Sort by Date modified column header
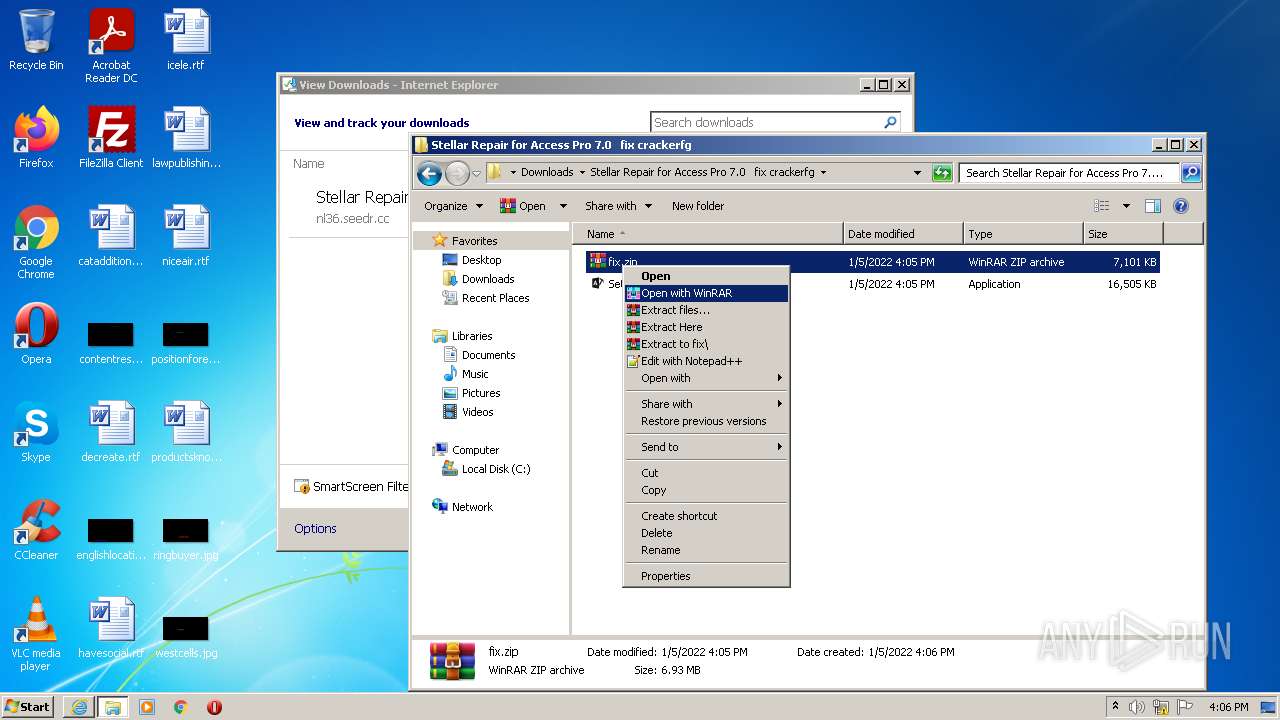1280x720 pixels. [903, 234]
